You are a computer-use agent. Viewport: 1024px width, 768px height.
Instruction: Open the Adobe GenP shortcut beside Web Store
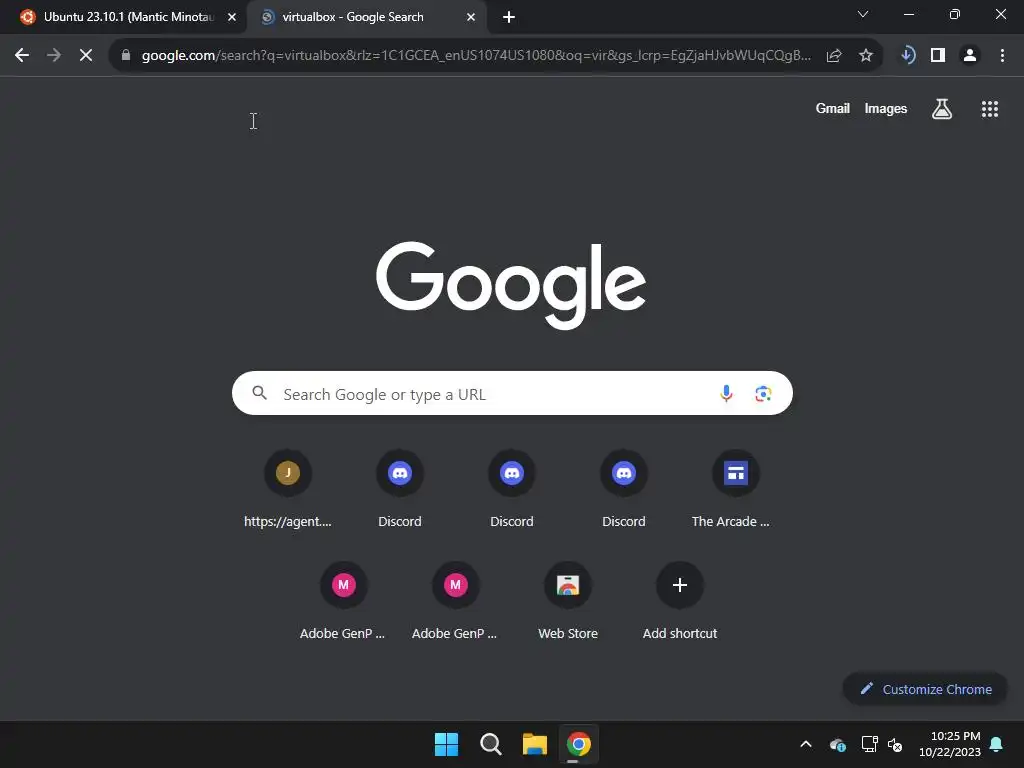point(455,600)
